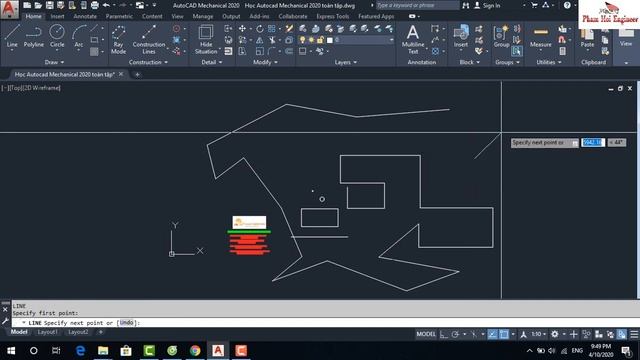The width and height of the screenshot is (640, 360).
Task: Click the Multiline Text tool
Action: 413,40
